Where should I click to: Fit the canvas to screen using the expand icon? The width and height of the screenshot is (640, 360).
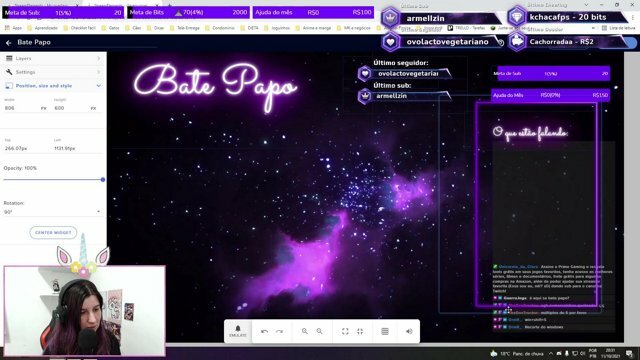click(345, 331)
